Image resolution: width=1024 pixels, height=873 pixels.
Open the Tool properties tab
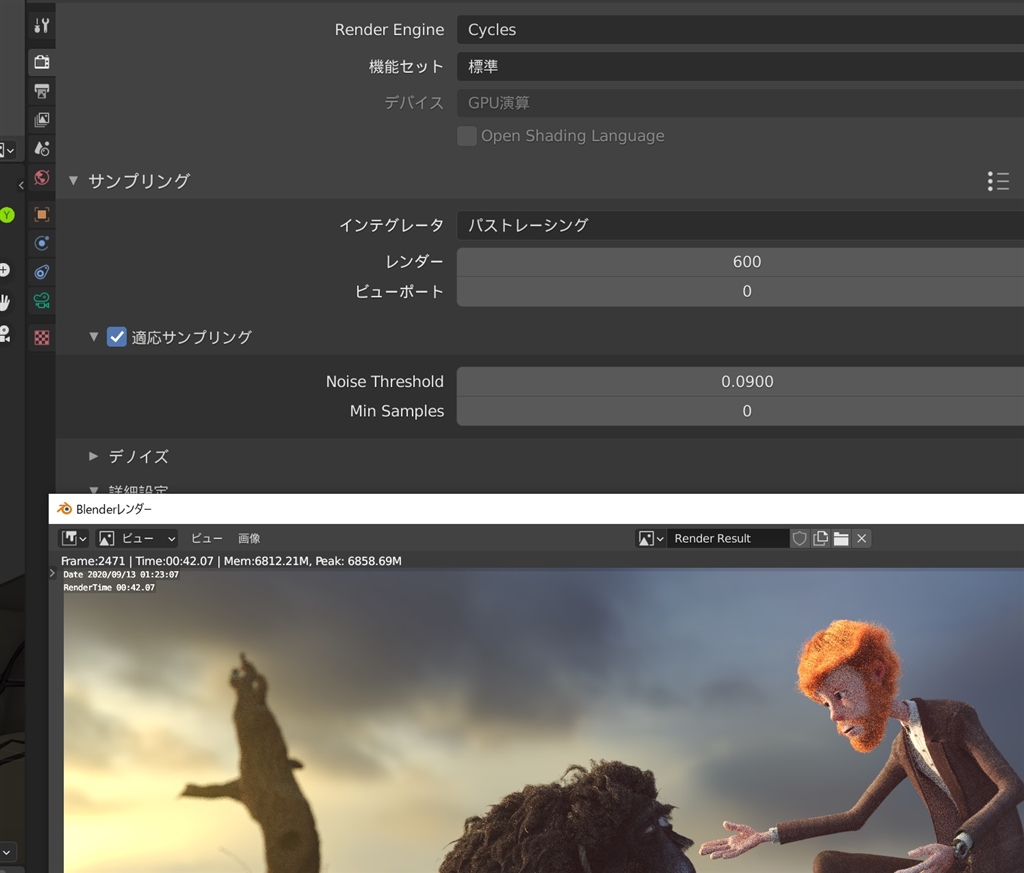point(42,25)
